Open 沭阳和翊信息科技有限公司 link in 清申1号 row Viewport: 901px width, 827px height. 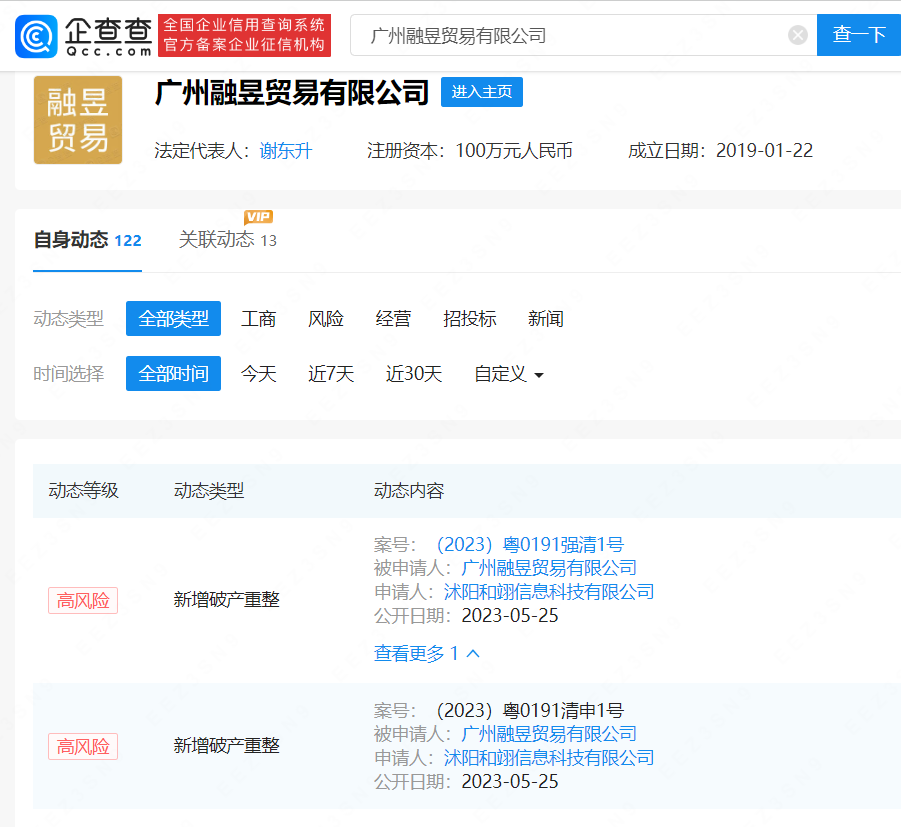click(549, 758)
